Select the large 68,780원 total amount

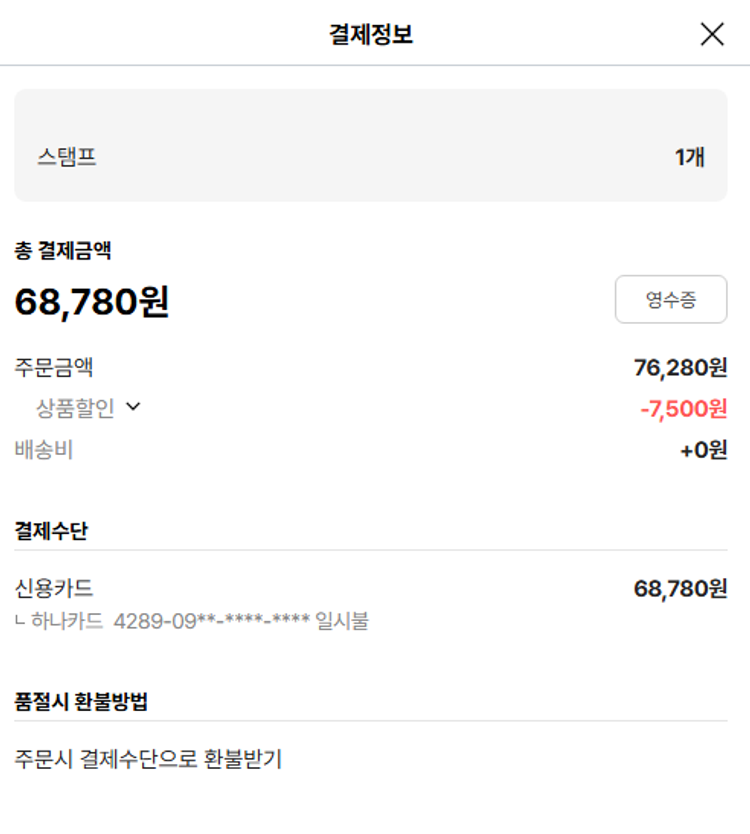92,302
